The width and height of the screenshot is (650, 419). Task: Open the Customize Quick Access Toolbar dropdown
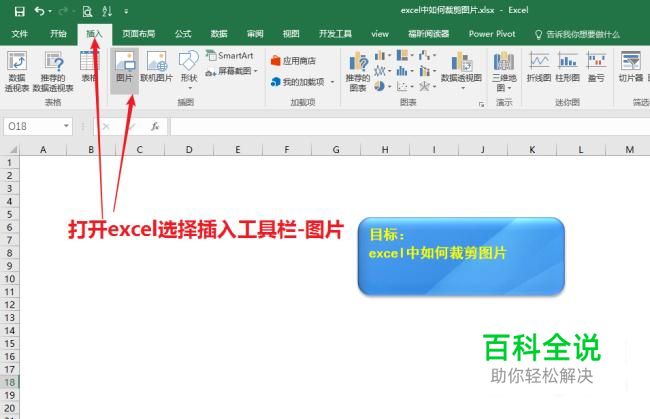tap(126, 12)
